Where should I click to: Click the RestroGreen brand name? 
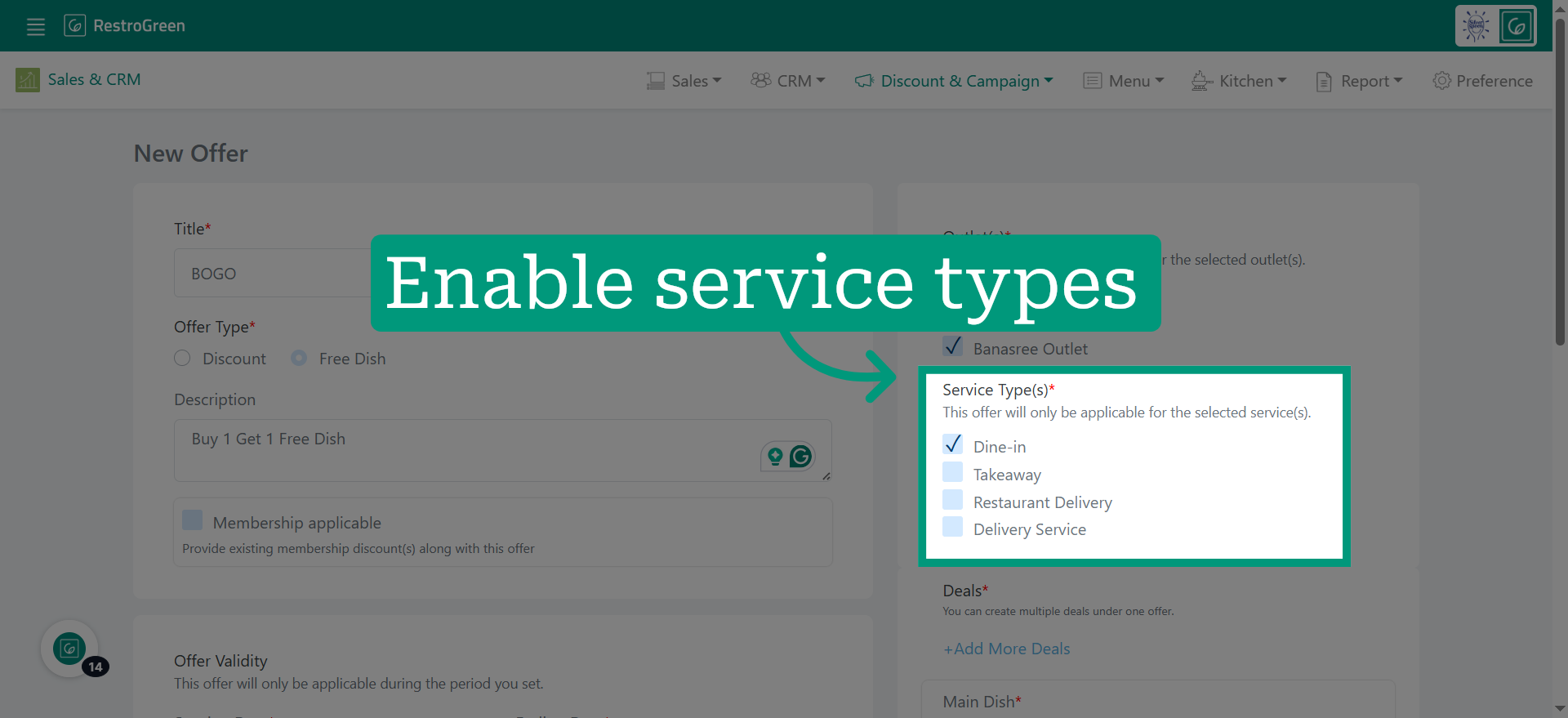coord(140,26)
